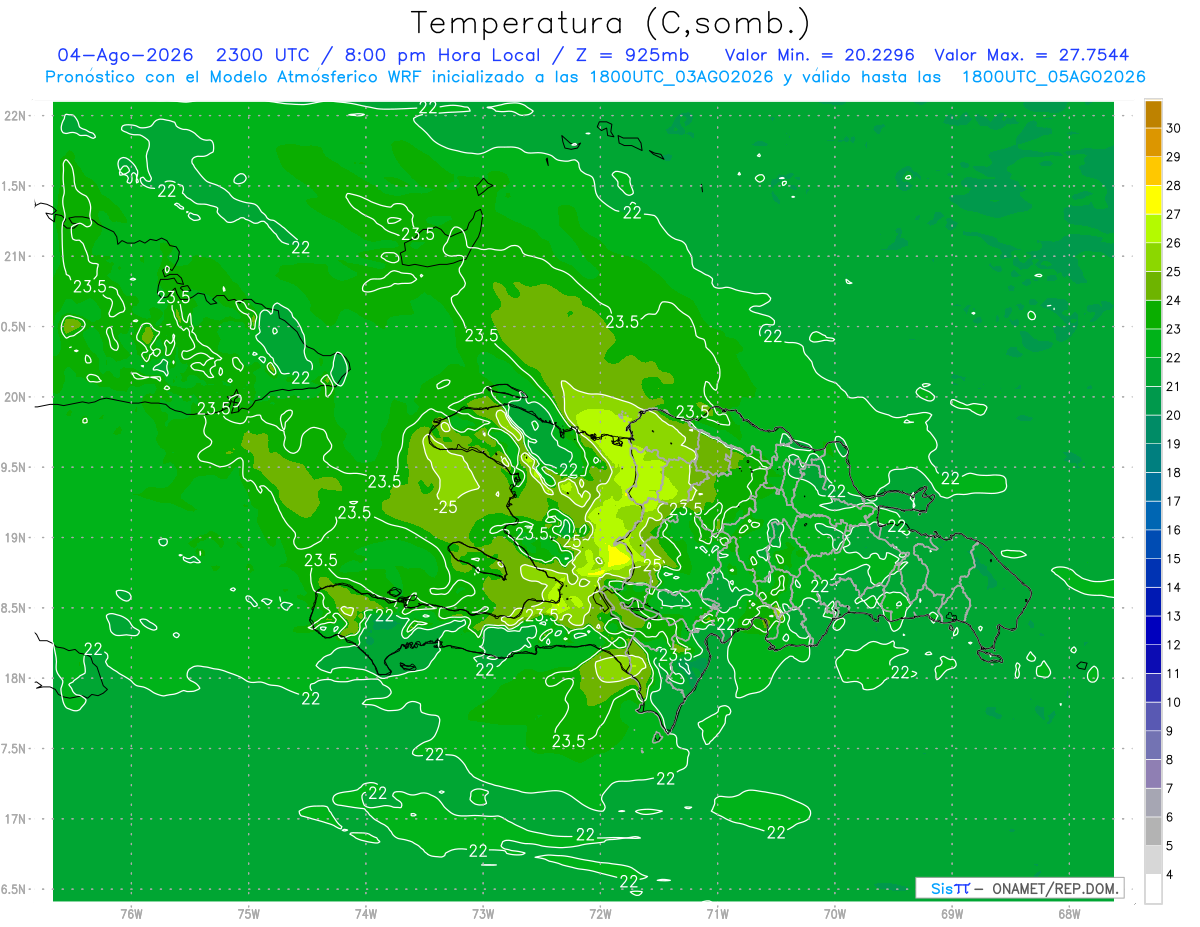Screen dimensions: 1200x927
Task: Select the amber swatch between 28 and 29
Action: point(1153,171)
